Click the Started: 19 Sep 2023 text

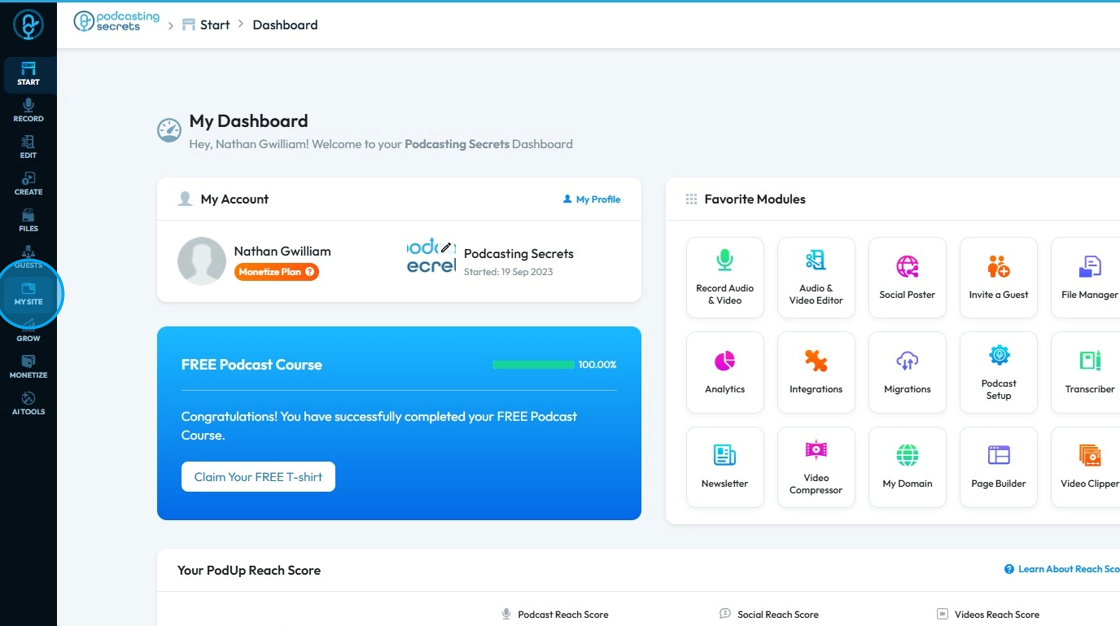[x=508, y=272]
